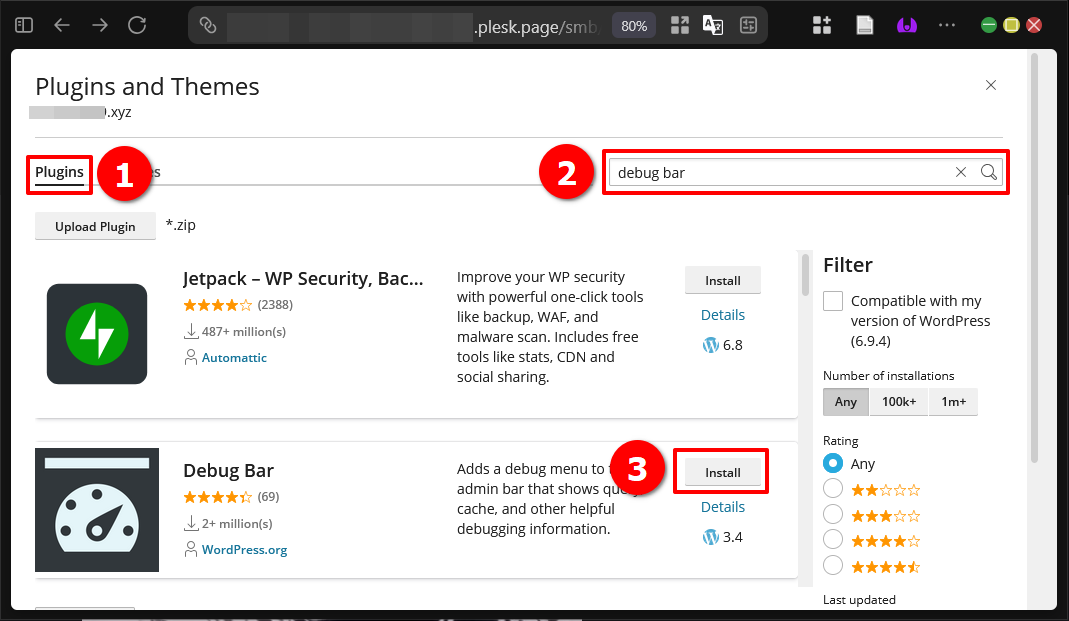Image resolution: width=1069 pixels, height=621 pixels.
Task: Clear the plugin search text
Action: point(961,172)
